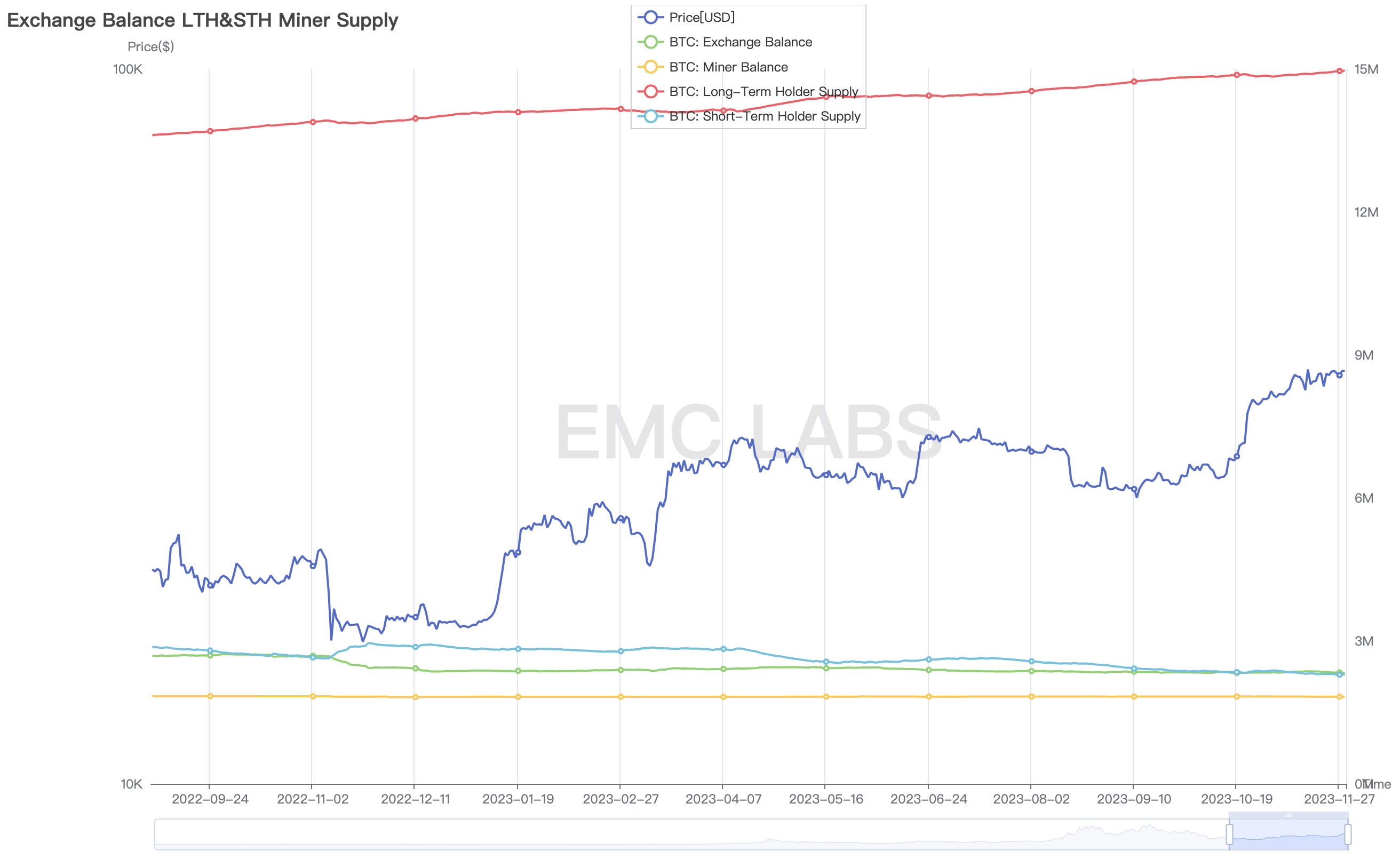Viewport: 1400px width, 859px height.
Task: Click the left handle of the zoom slider
Action: 1229,834
